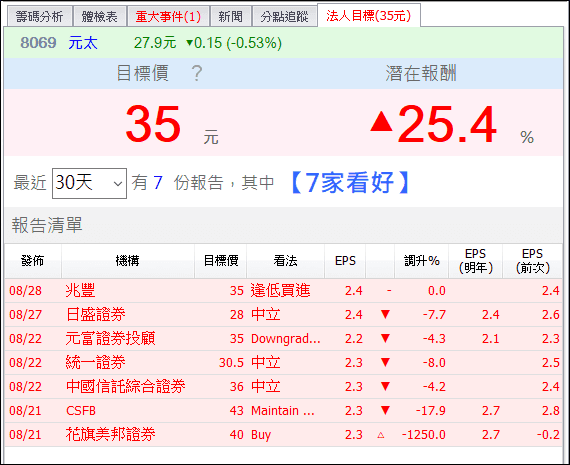Click the -17.9 調升% value
This screenshot has width=570, height=465.
click(431, 411)
